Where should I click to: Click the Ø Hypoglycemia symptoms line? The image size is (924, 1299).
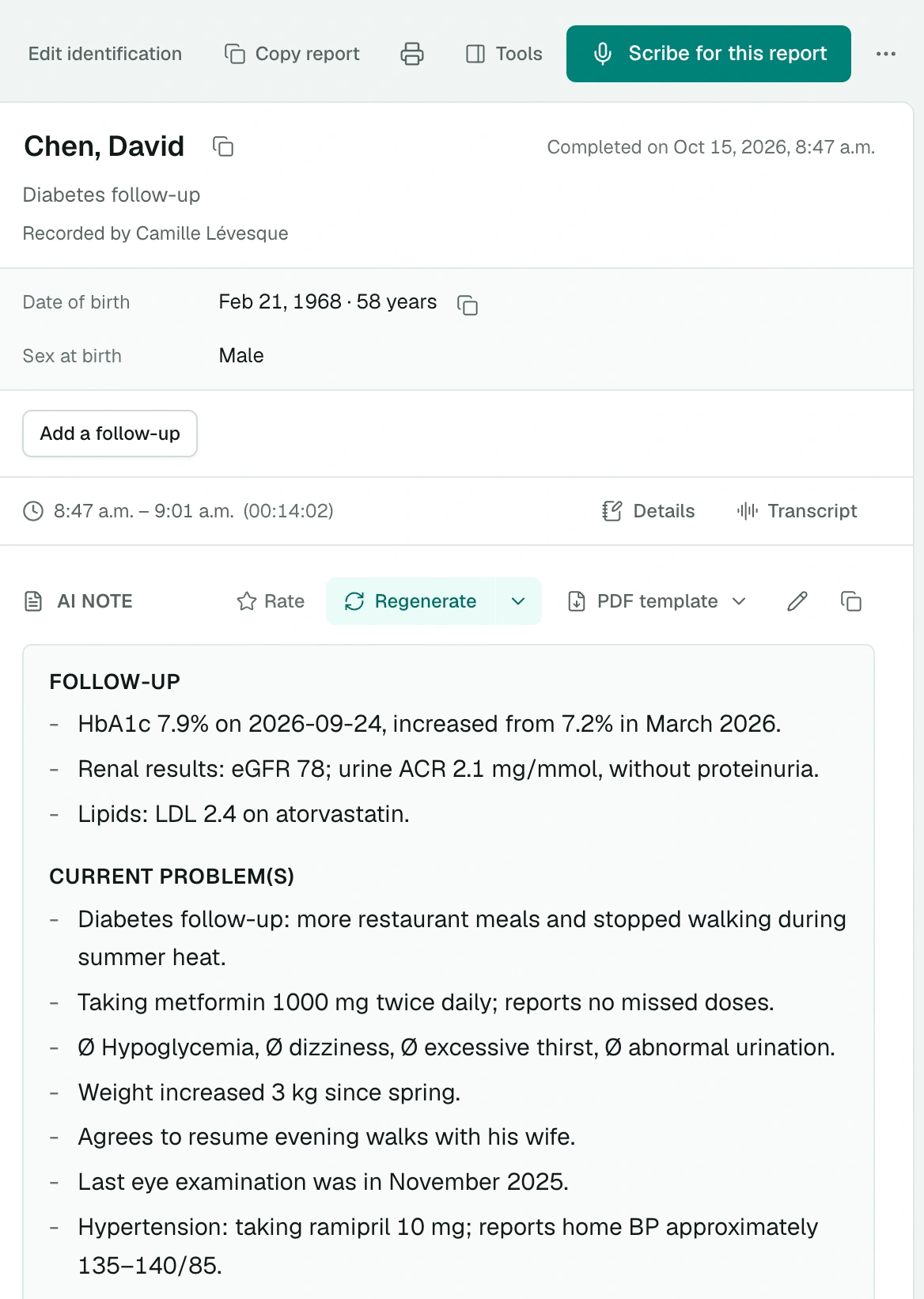(456, 1047)
